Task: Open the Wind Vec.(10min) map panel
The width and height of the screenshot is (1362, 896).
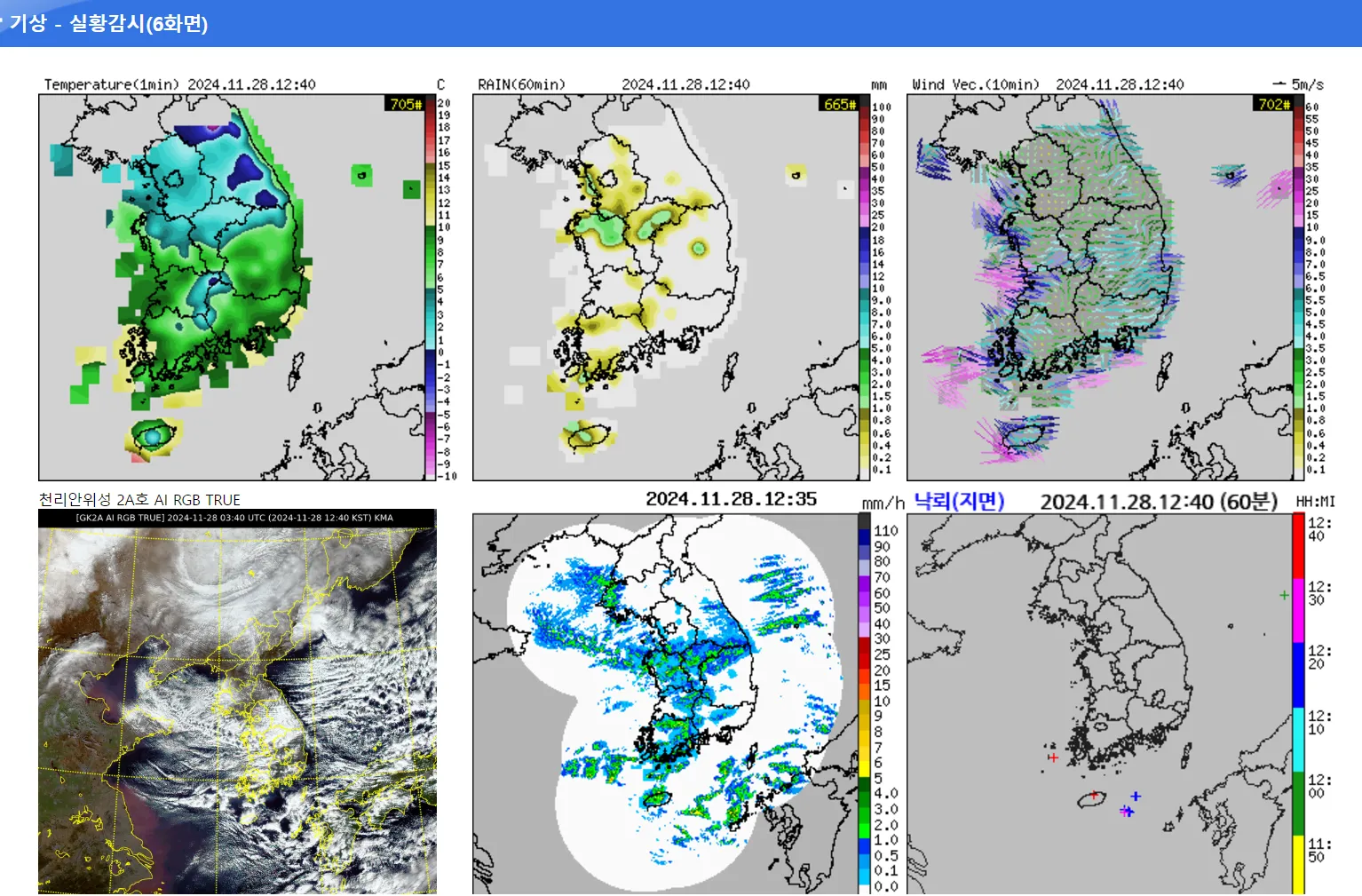Action: (1099, 287)
